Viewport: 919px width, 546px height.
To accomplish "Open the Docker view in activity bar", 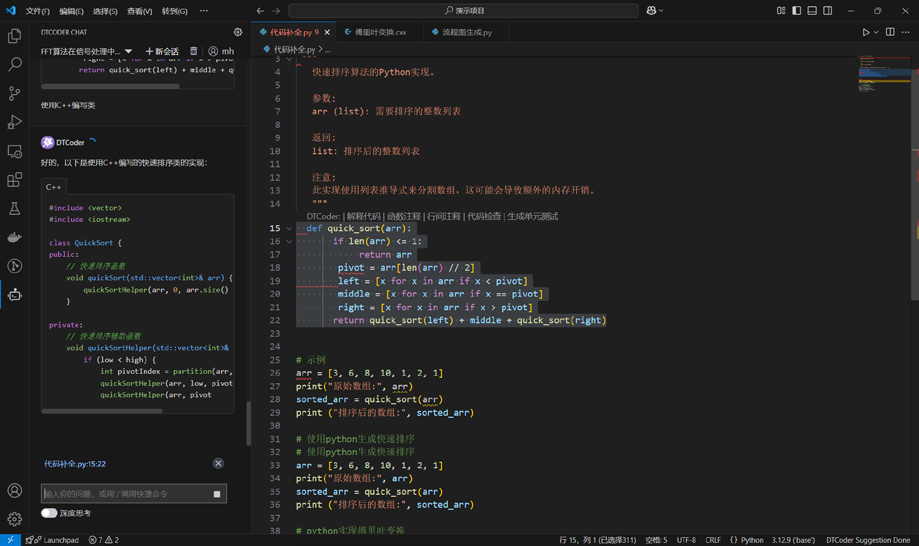I will click(15, 238).
